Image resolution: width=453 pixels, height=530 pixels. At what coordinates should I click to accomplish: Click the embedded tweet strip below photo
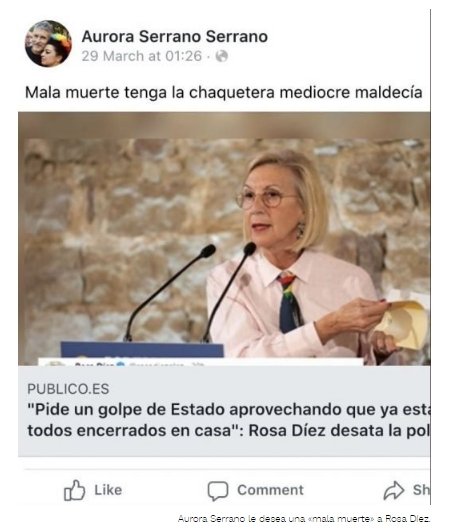pos(200,362)
